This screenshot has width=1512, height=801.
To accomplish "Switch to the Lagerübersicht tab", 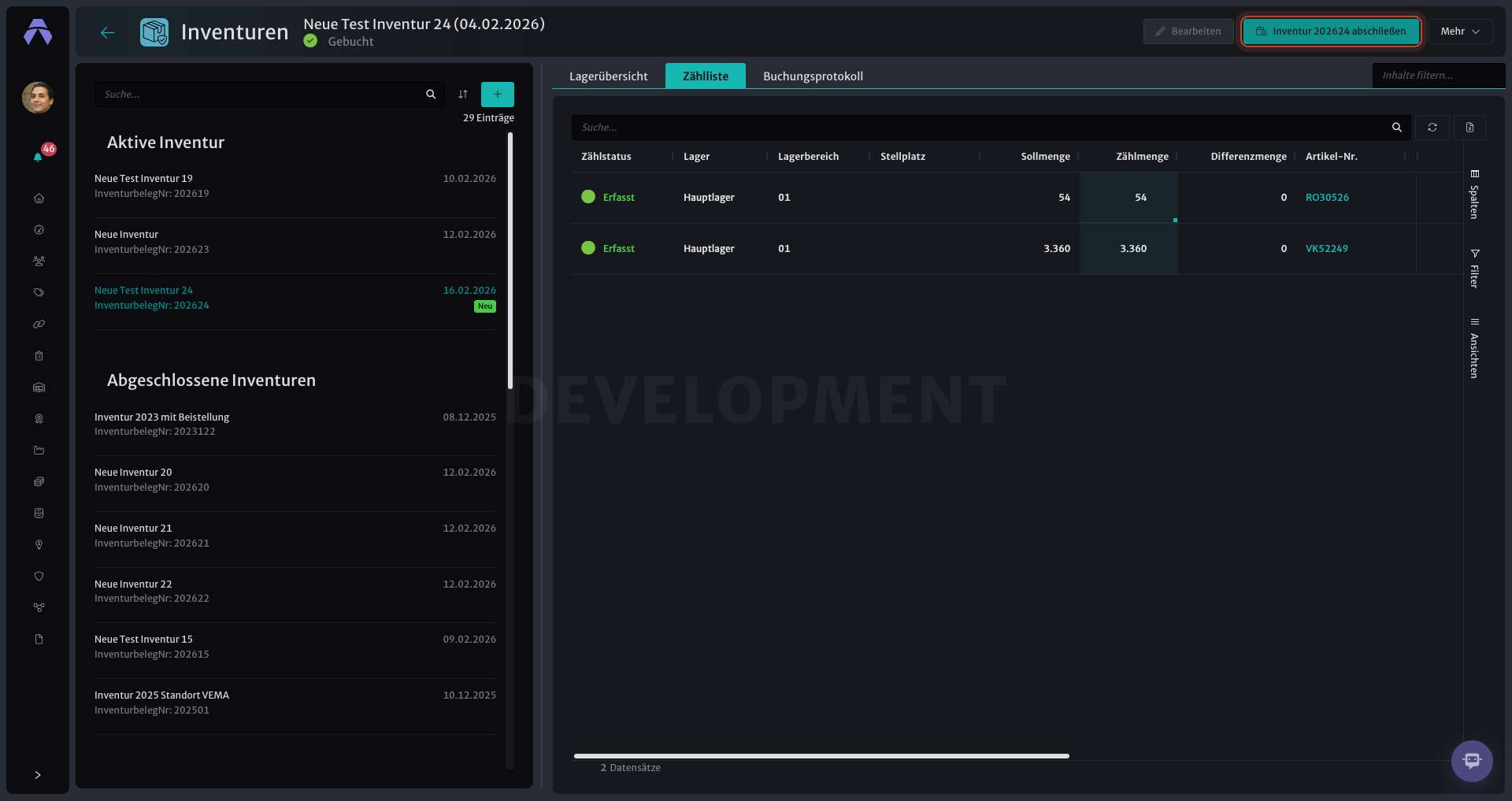I will 608,76.
